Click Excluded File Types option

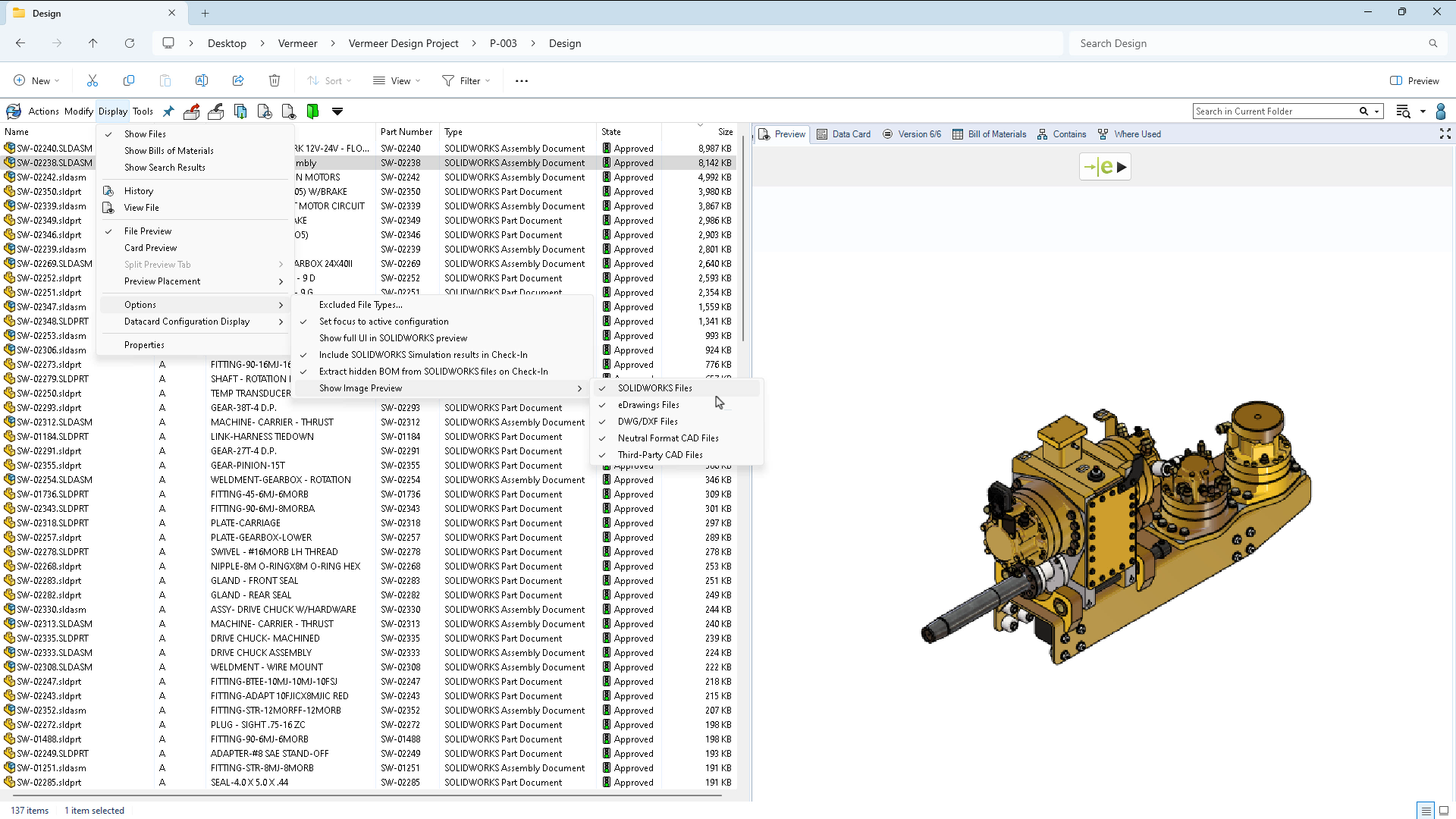(360, 305)
